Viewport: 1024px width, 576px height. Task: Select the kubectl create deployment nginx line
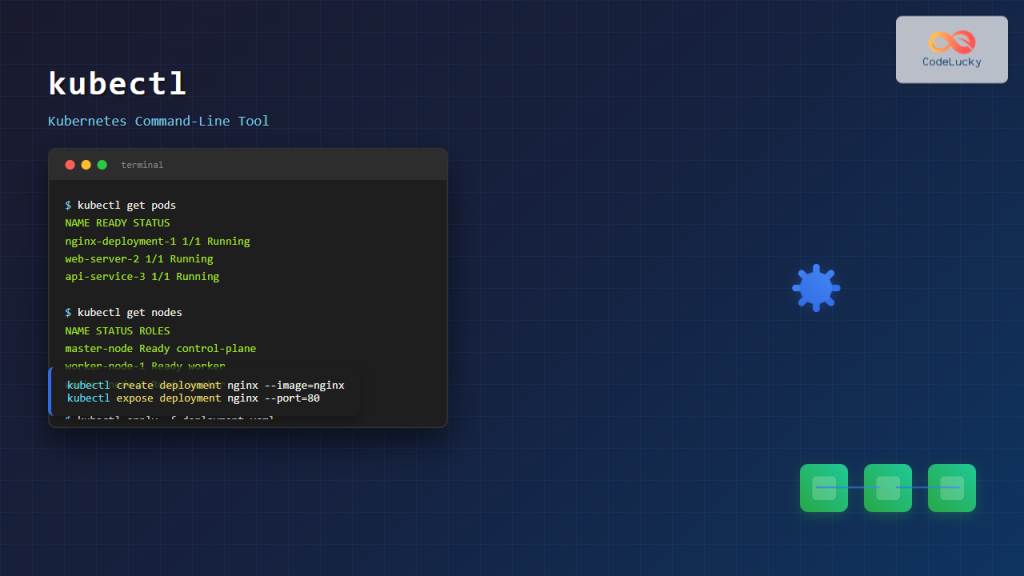(x=204, y=384)
